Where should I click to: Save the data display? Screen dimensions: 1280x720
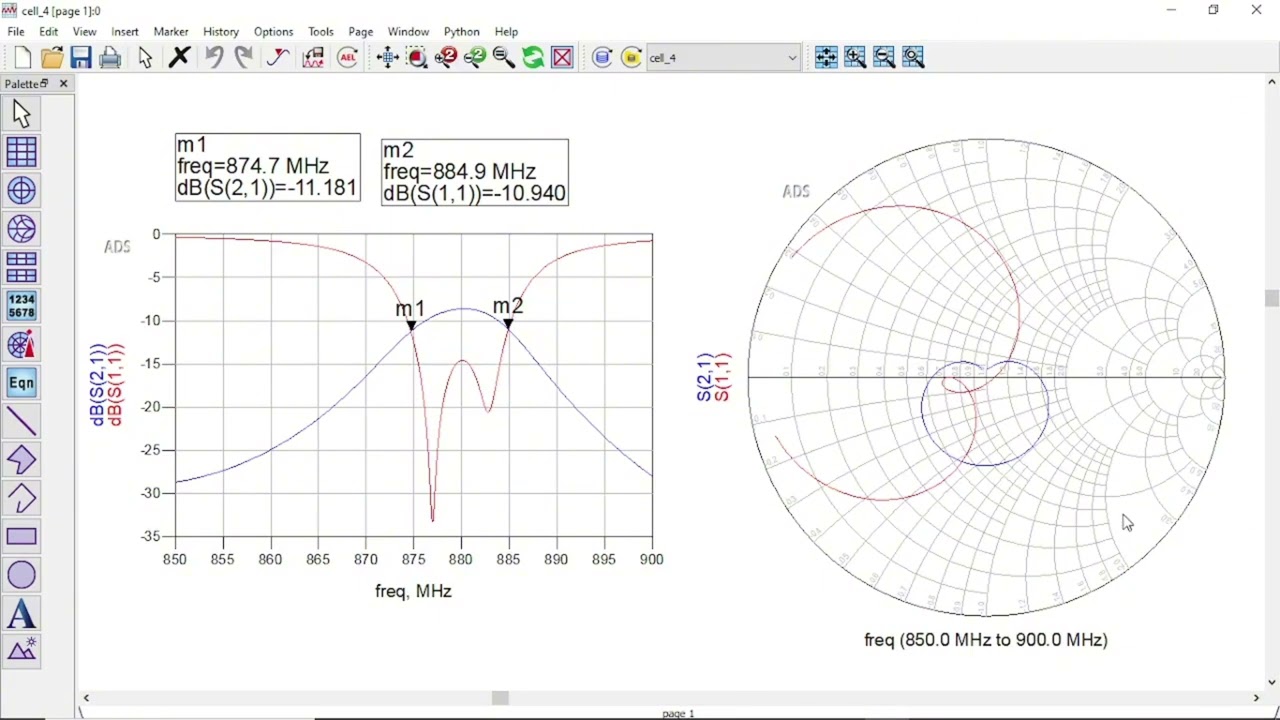click(x=81, y=58)
